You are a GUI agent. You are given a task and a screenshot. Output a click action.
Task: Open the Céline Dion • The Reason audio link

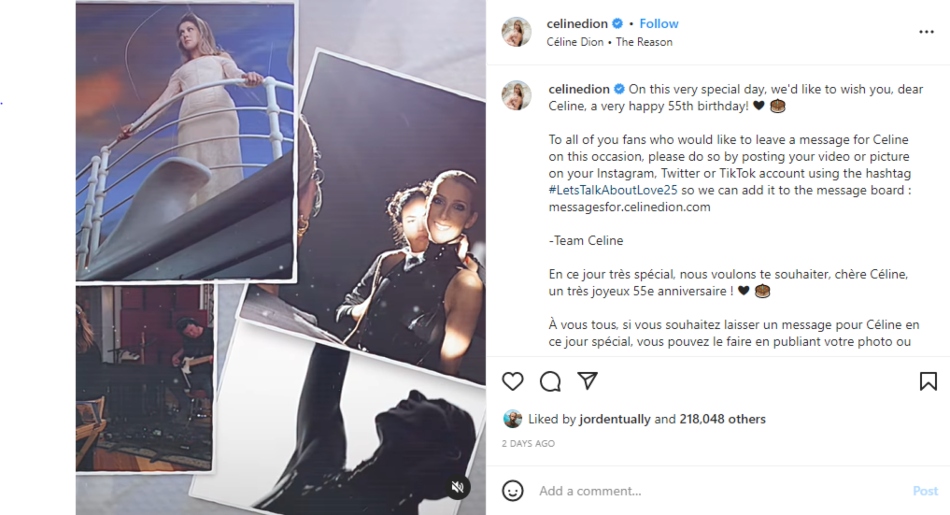610,42
